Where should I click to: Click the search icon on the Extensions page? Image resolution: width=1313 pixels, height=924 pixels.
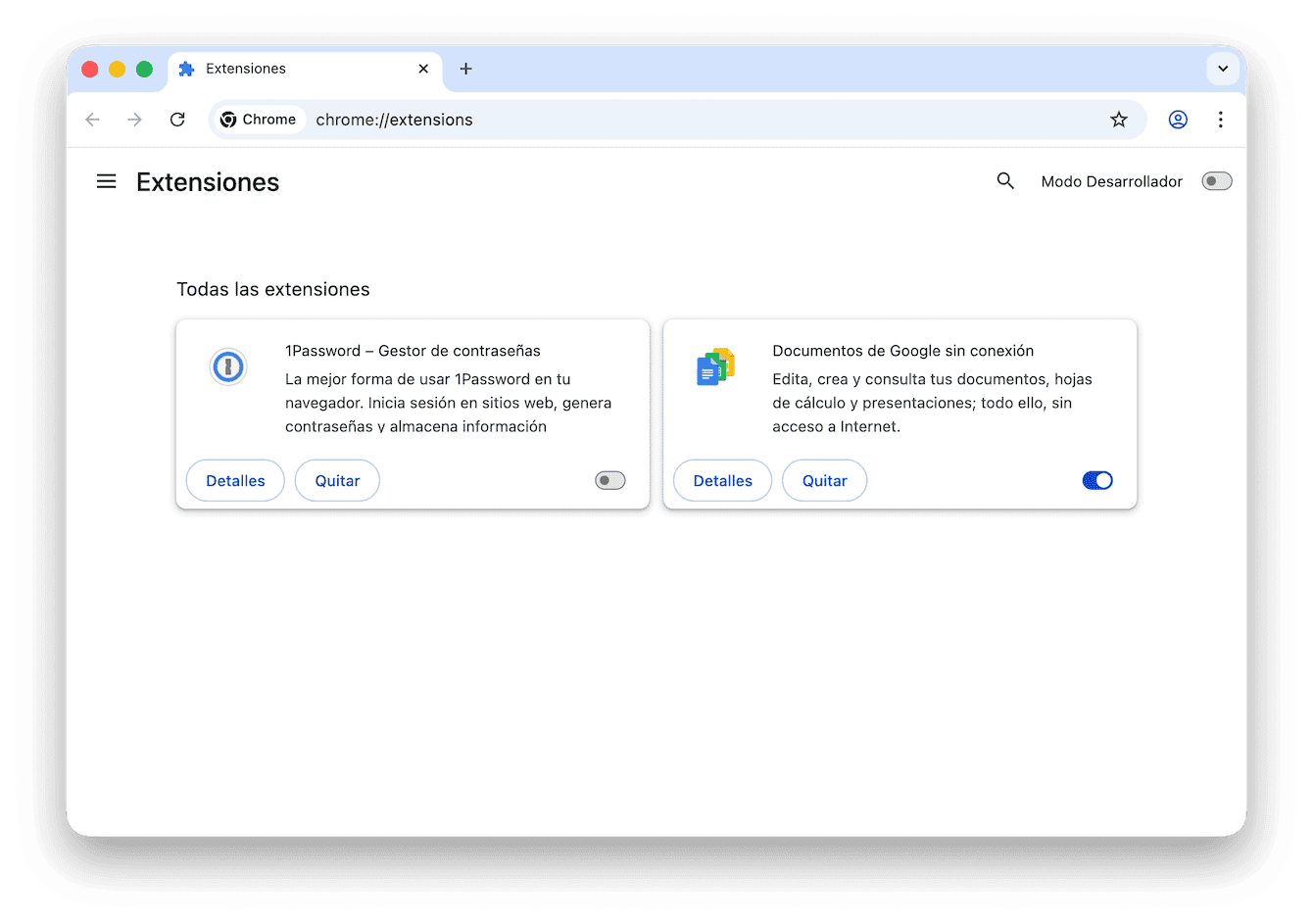click(x=1005, y=180)
